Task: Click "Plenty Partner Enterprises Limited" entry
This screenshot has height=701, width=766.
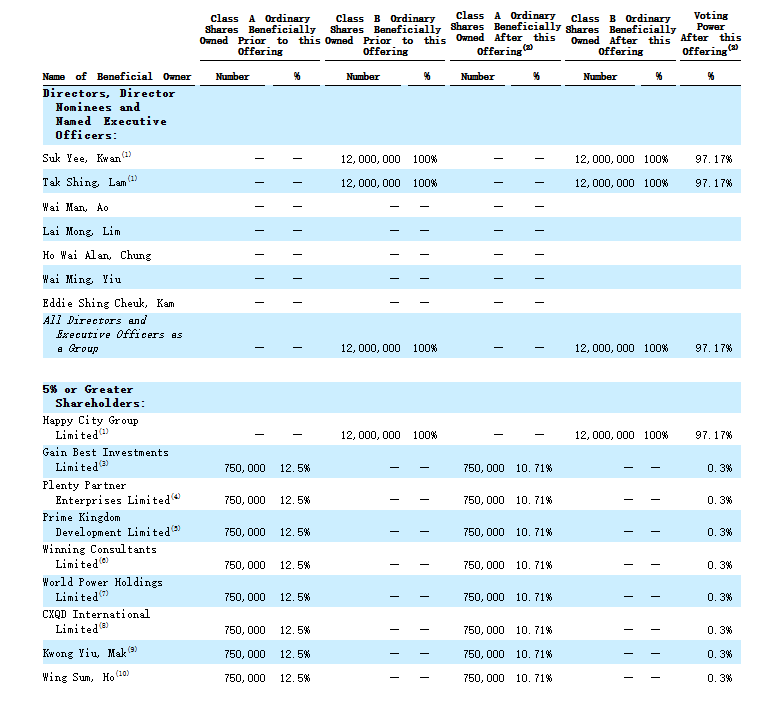Action: 105,492
